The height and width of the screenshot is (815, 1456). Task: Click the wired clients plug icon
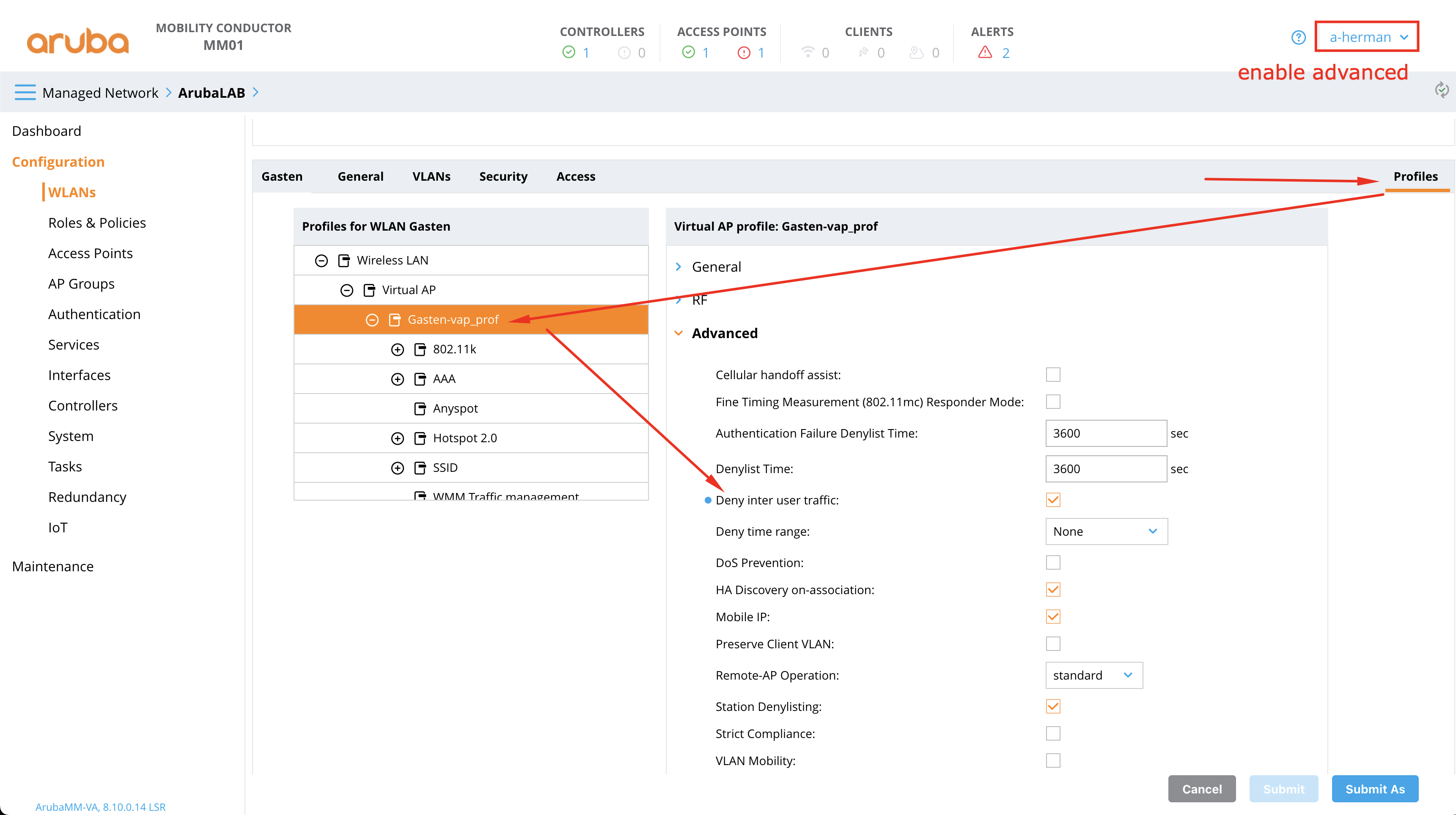click(x=863, y=52)
